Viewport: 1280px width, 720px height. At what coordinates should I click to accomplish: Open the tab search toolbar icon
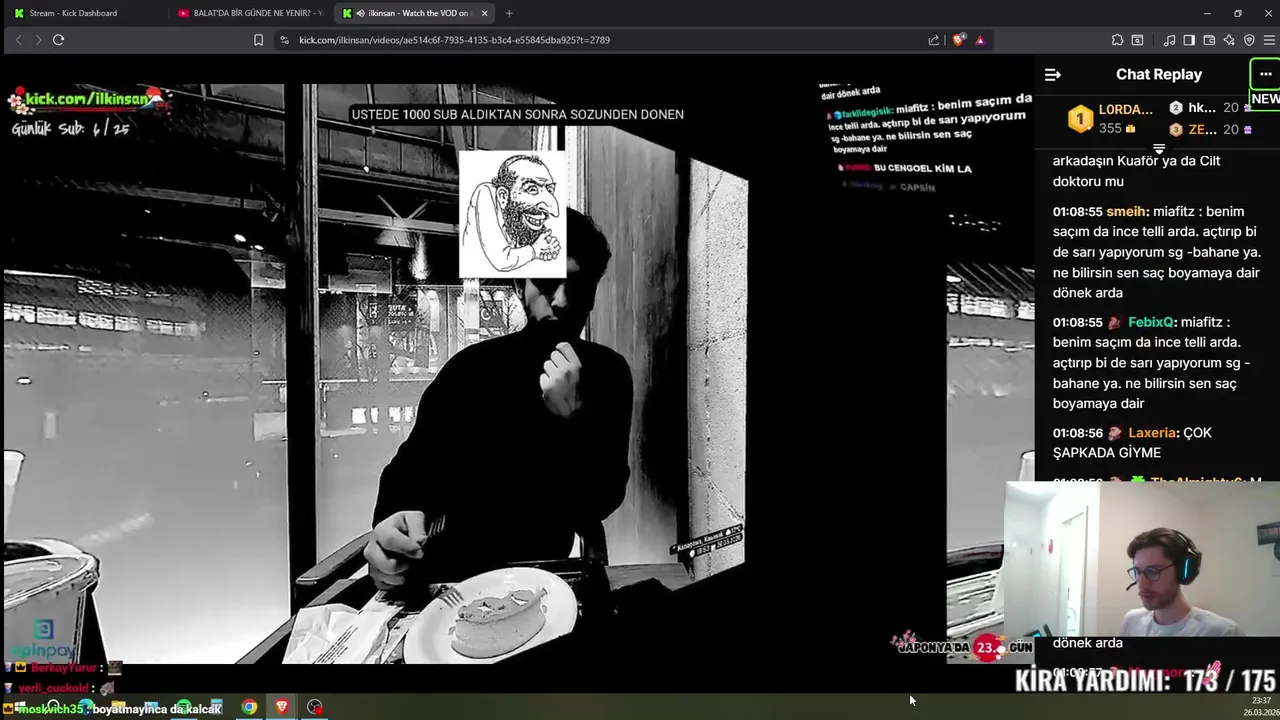pyautogui.click(x=1137, y=40)
